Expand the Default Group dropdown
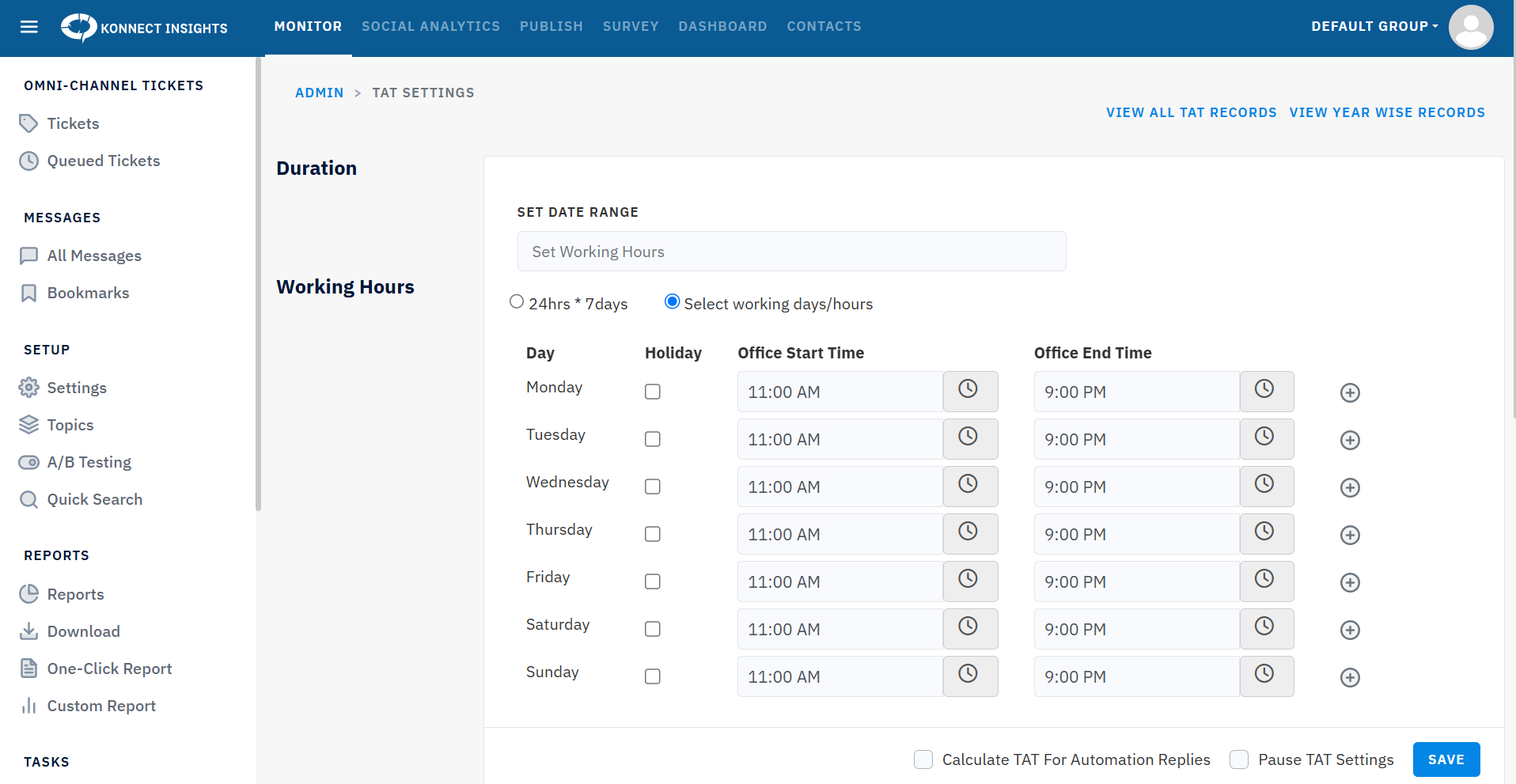Screen dimensions: 1516x784 click(x=1374, y=27)
